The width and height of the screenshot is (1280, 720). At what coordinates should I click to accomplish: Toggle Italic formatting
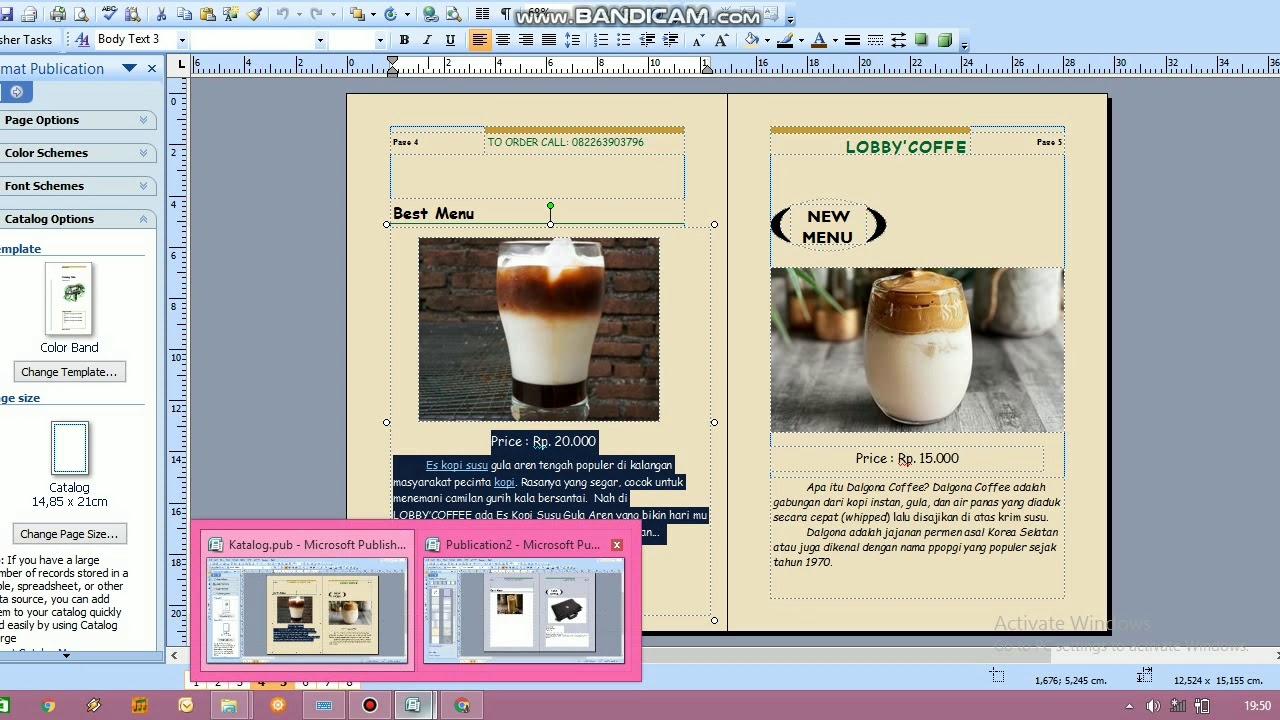(x=427, y=40)
